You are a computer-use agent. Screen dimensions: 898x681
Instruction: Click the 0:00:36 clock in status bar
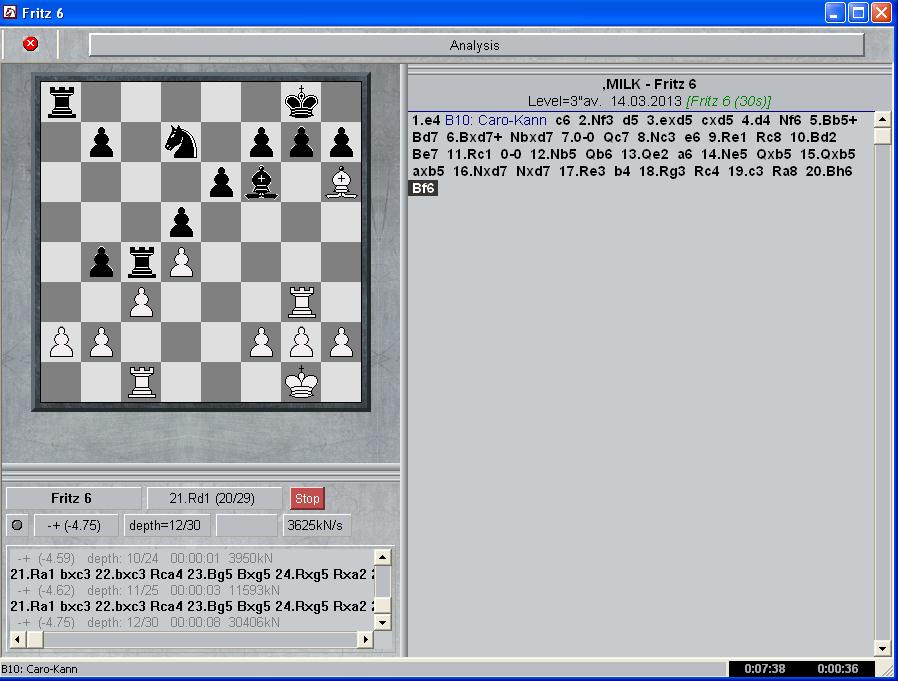[x=837, y=669]
